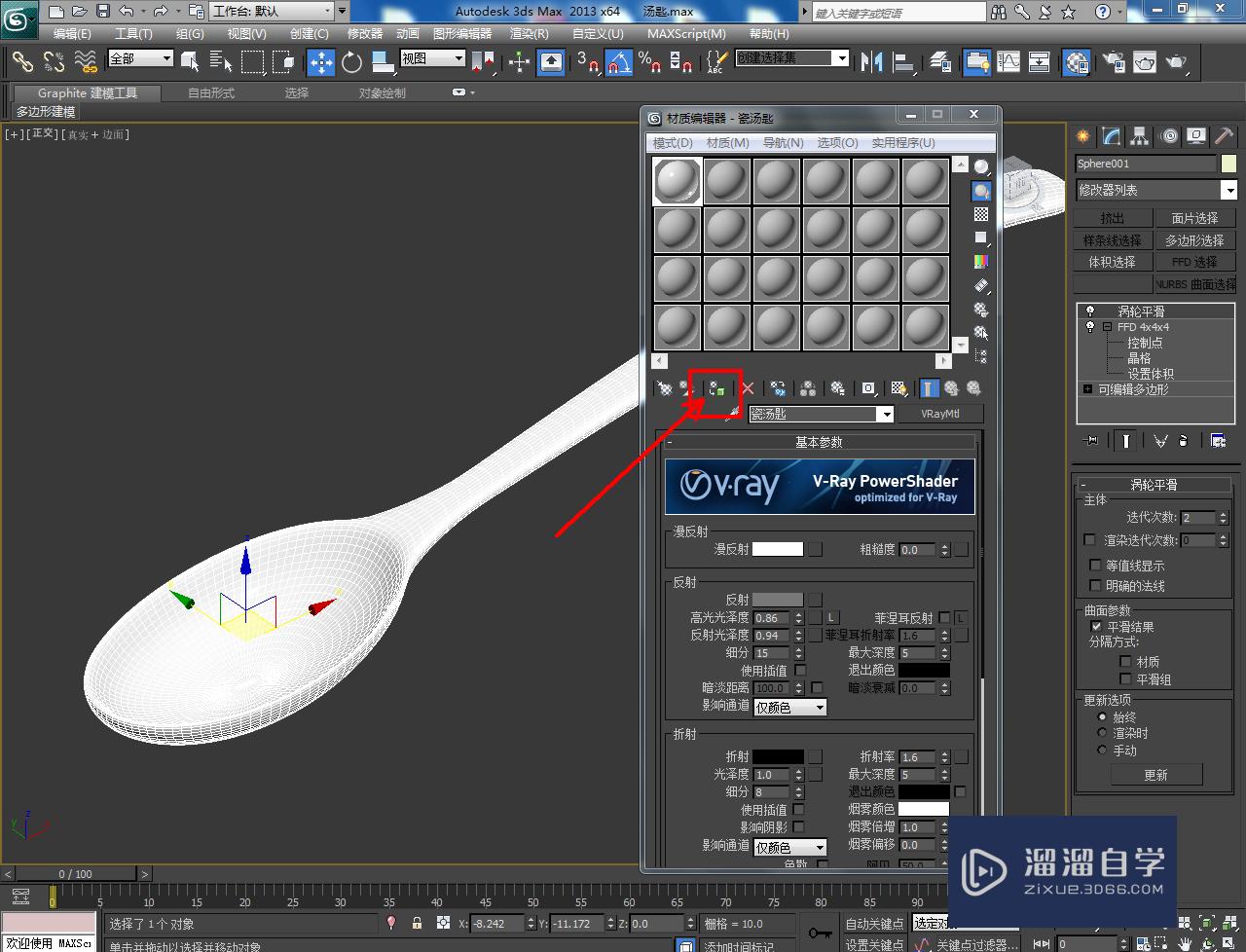
Task: Click the Get Material icon
Action: point(664,388)
